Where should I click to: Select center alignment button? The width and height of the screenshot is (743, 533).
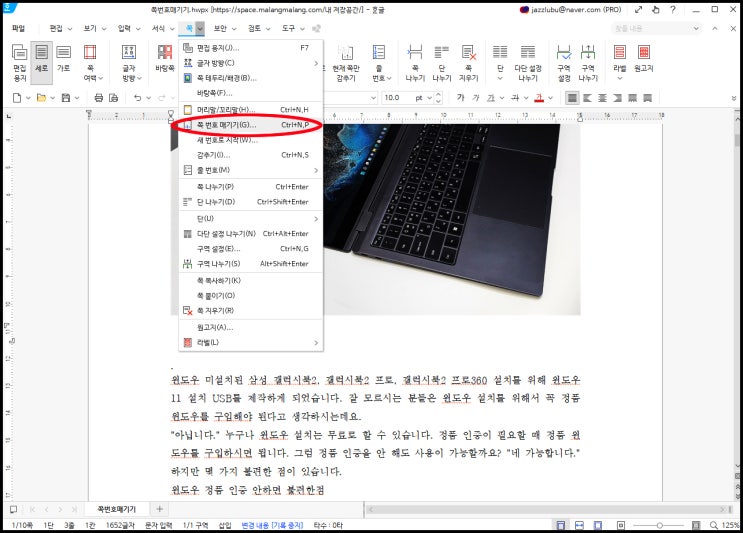(602, 98)
